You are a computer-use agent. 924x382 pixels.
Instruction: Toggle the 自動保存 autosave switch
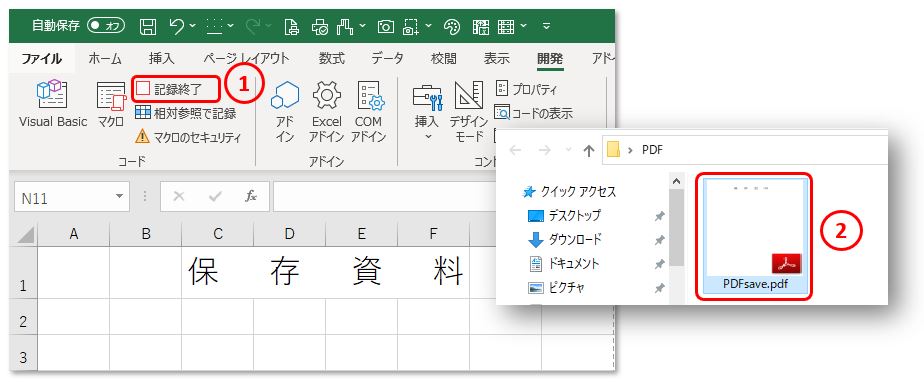point(105,25)
